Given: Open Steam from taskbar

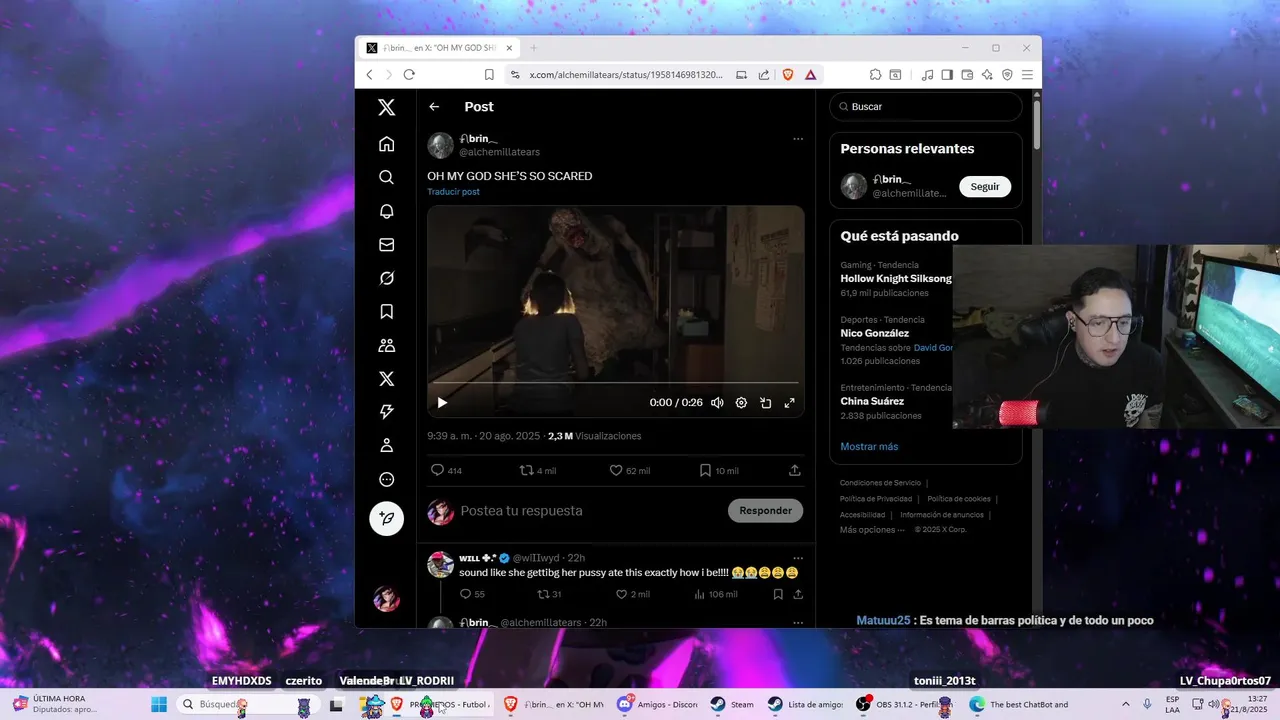Looking at the screenshot, I should coord(731,704).
